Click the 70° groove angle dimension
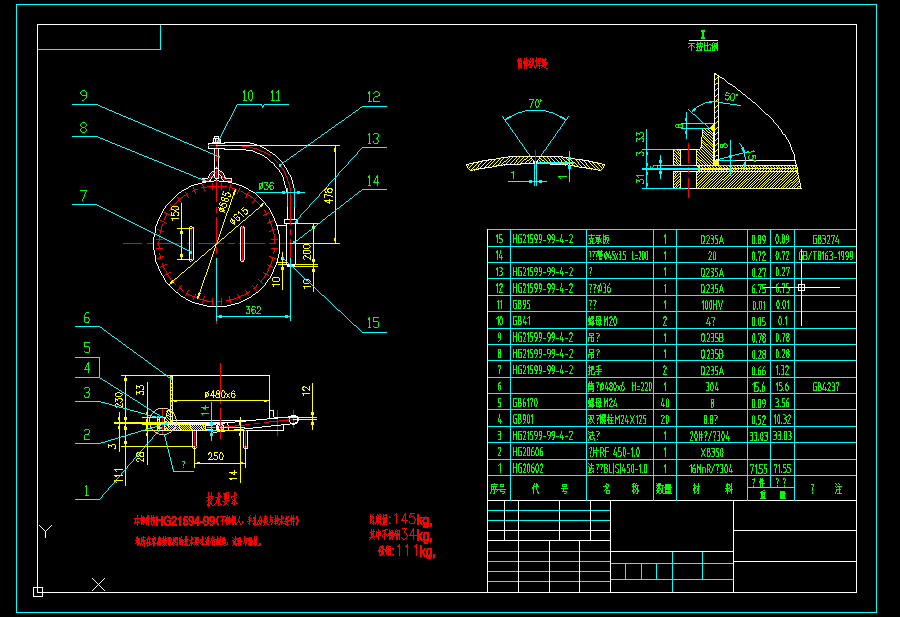The height and width of the screenshot is (617, 900). [x=535, y=103]
